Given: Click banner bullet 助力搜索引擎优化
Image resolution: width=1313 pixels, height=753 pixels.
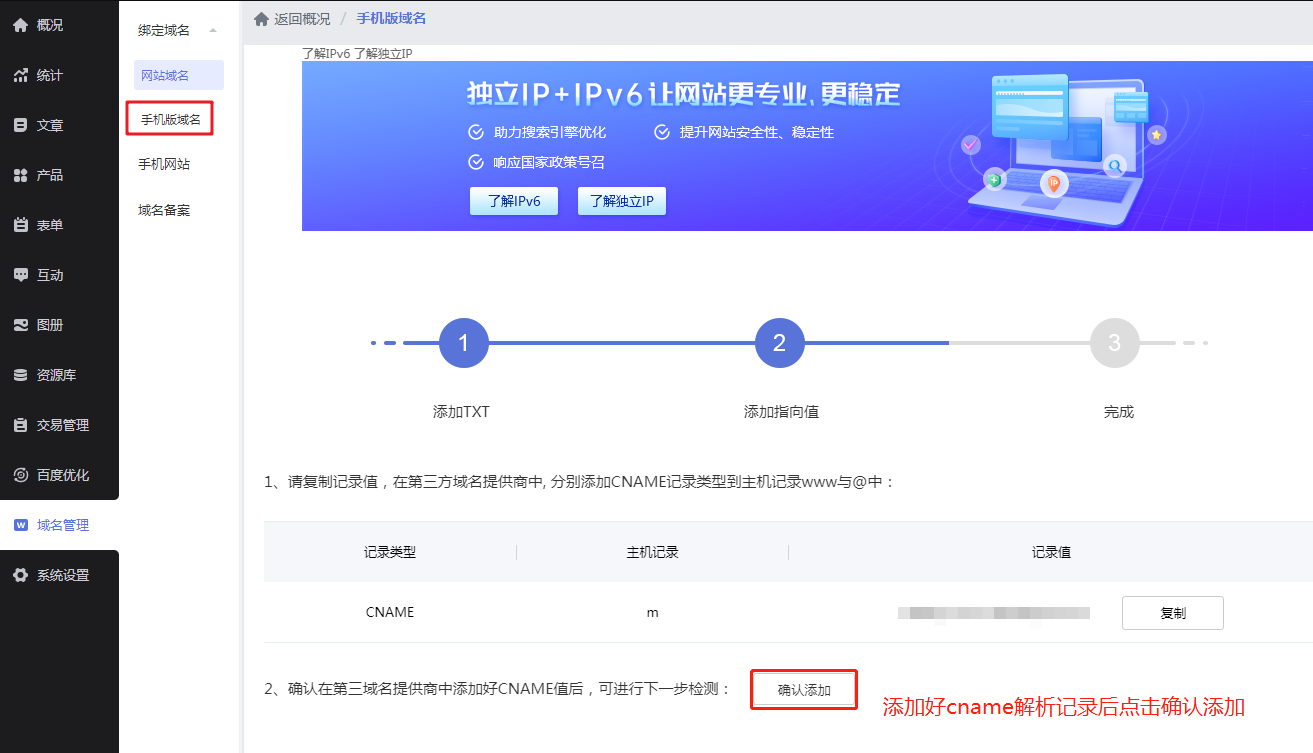Looking at the screenshot, I should tap(550, 132).
